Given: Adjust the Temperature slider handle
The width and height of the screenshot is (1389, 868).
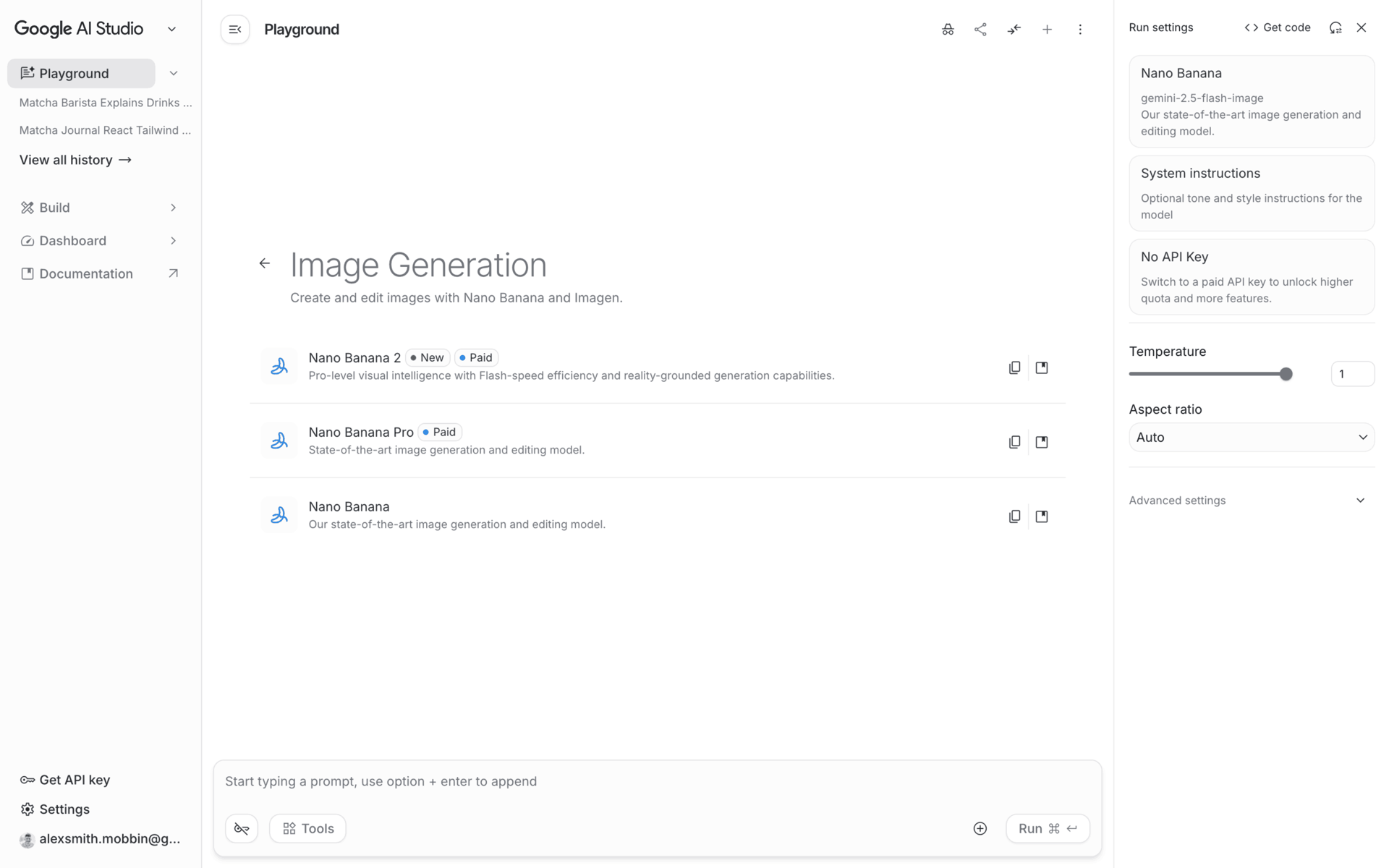Looking at the screenshot, I should [x=1286, y=374].
